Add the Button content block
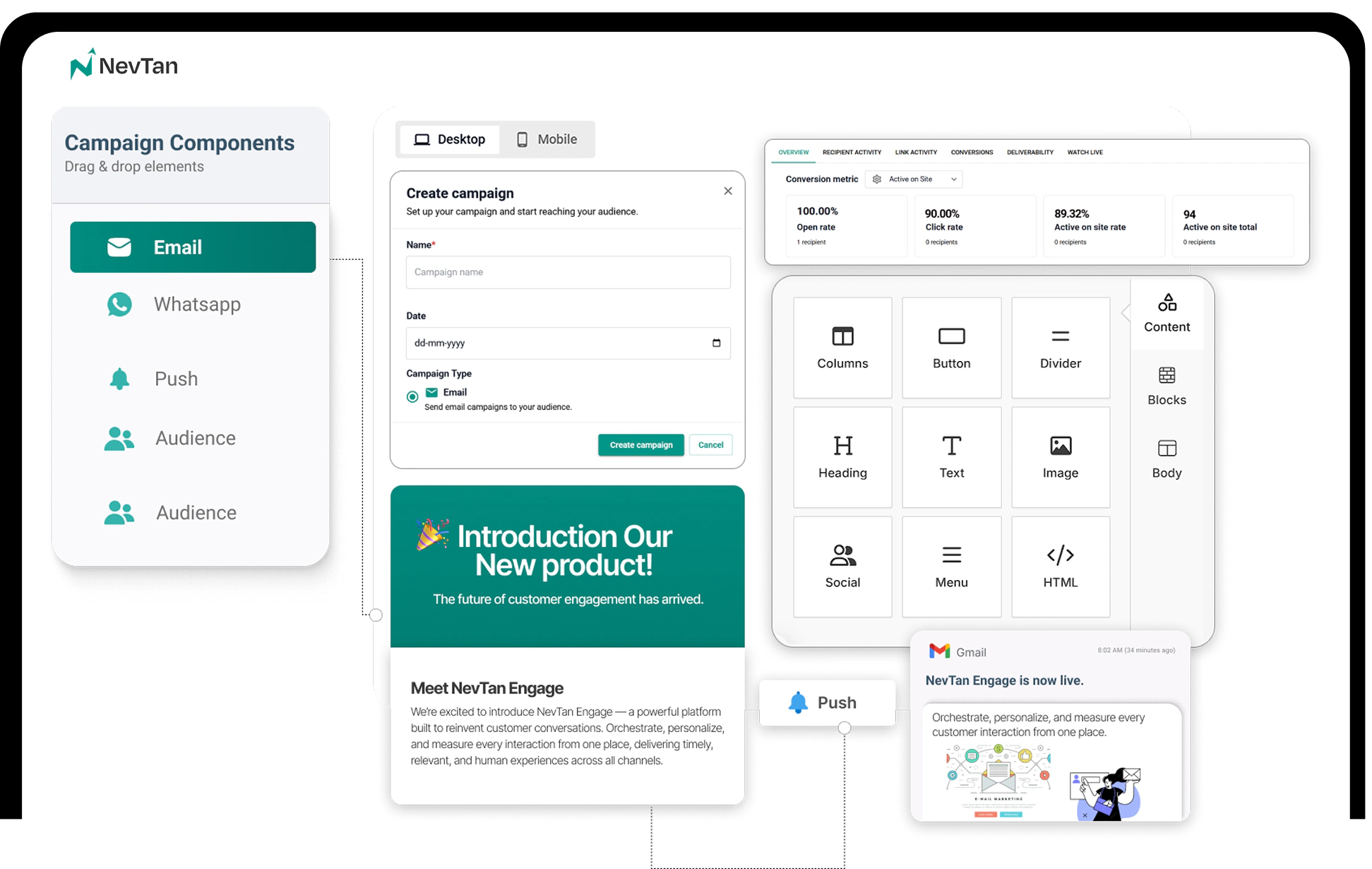Screen dimensions: 1372x869 [x=951, y=348]
